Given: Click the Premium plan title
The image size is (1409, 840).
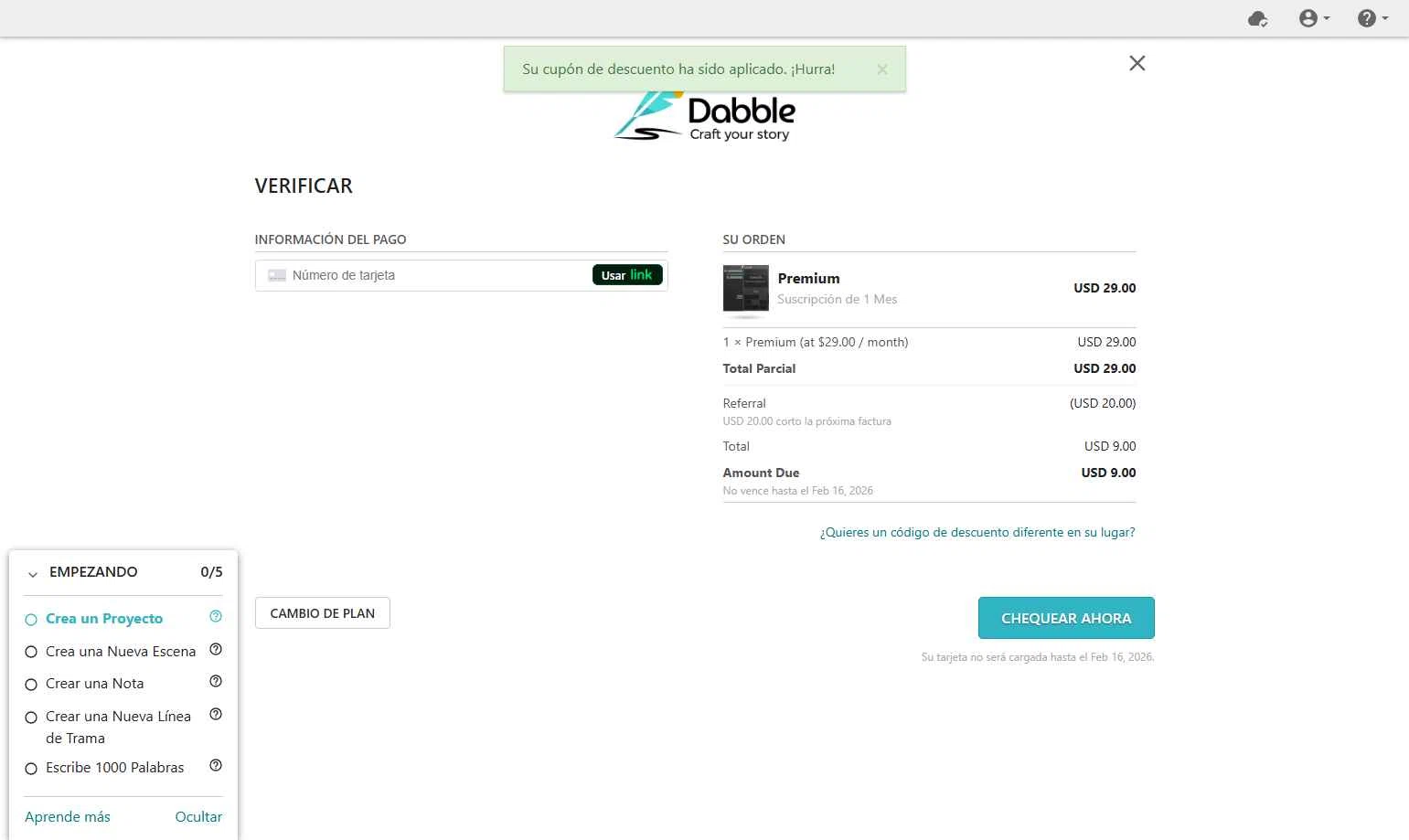Looking at the screenshot, I should (x=808, y=279).
